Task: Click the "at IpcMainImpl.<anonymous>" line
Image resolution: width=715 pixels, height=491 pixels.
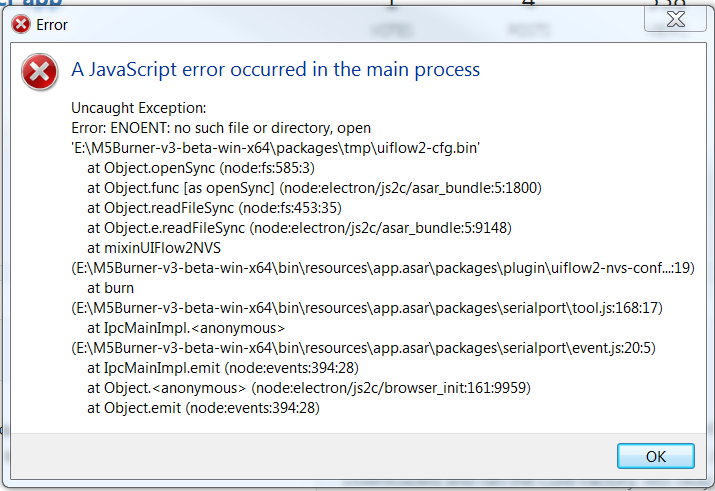Action: click(186, 328)
